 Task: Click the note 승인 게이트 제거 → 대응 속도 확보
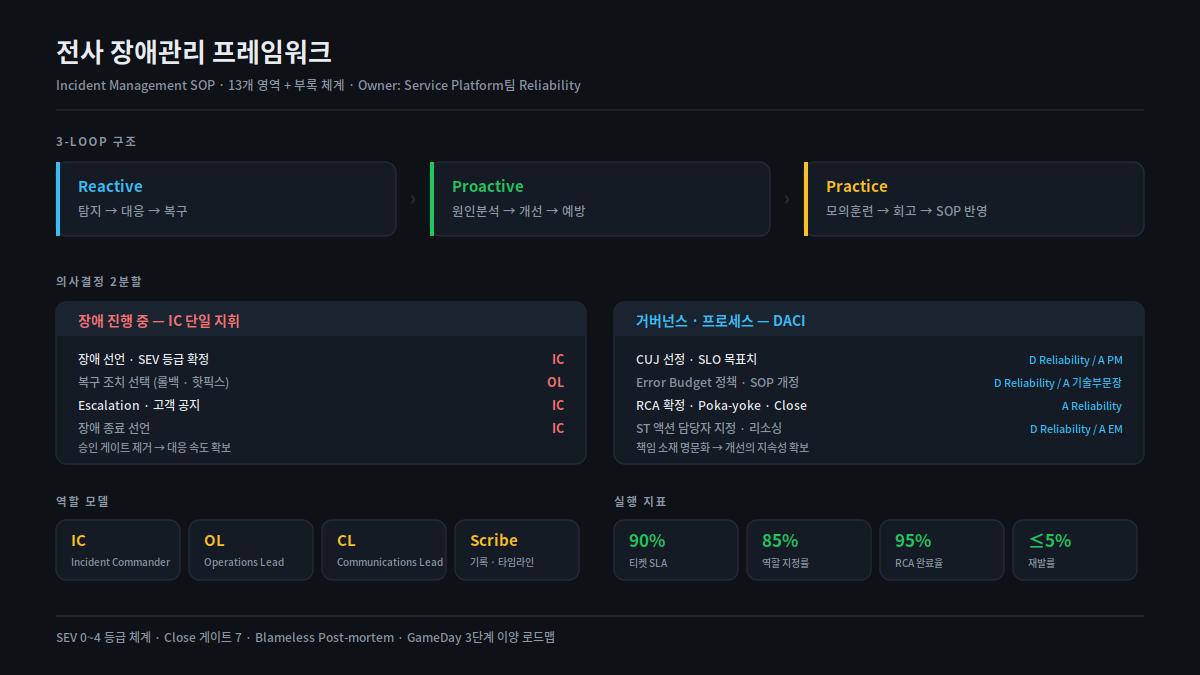coord(154,447)
